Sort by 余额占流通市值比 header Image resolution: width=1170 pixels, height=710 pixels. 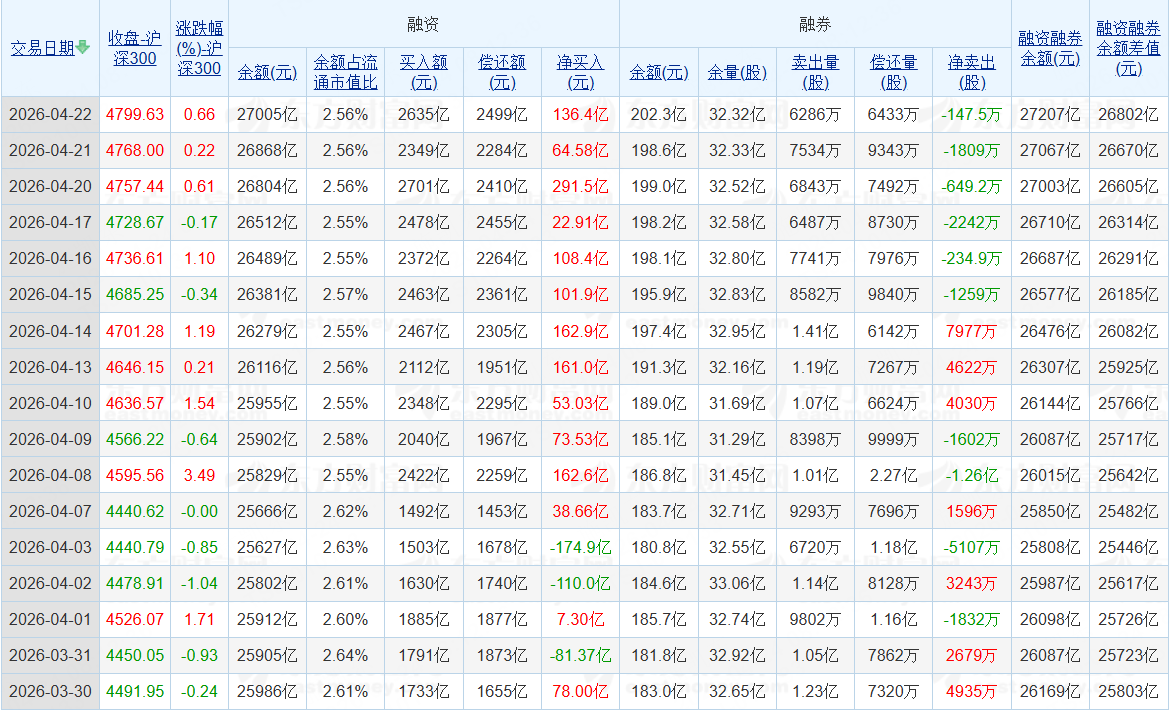(345, 72)
